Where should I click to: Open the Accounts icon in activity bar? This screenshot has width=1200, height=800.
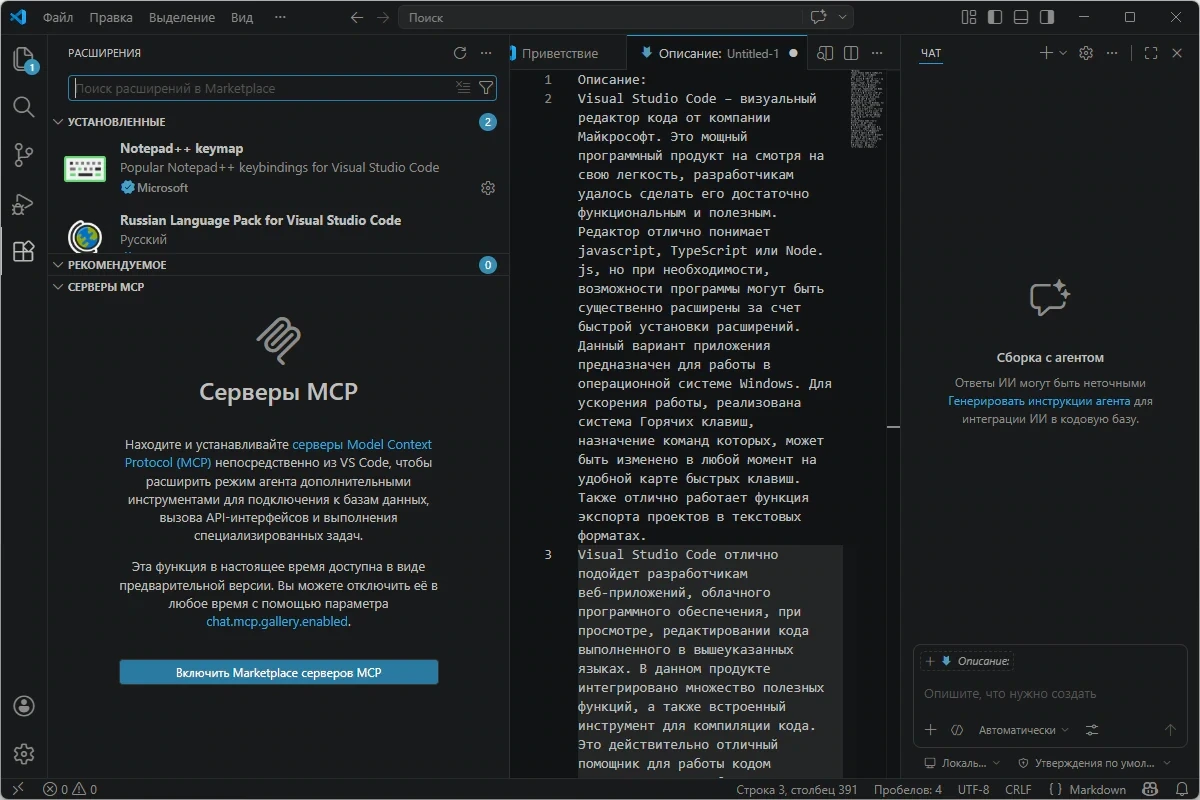24,706
